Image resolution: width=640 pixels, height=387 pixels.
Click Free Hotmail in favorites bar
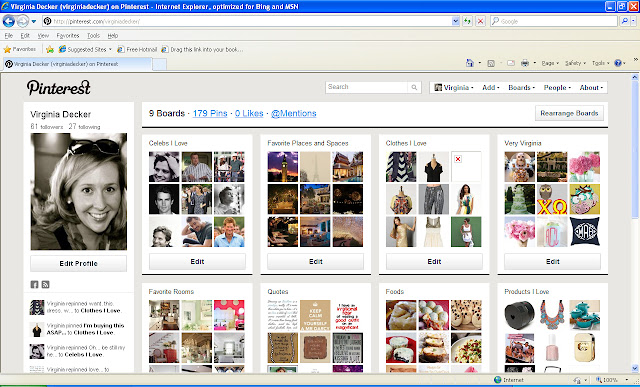coord(137,49)
